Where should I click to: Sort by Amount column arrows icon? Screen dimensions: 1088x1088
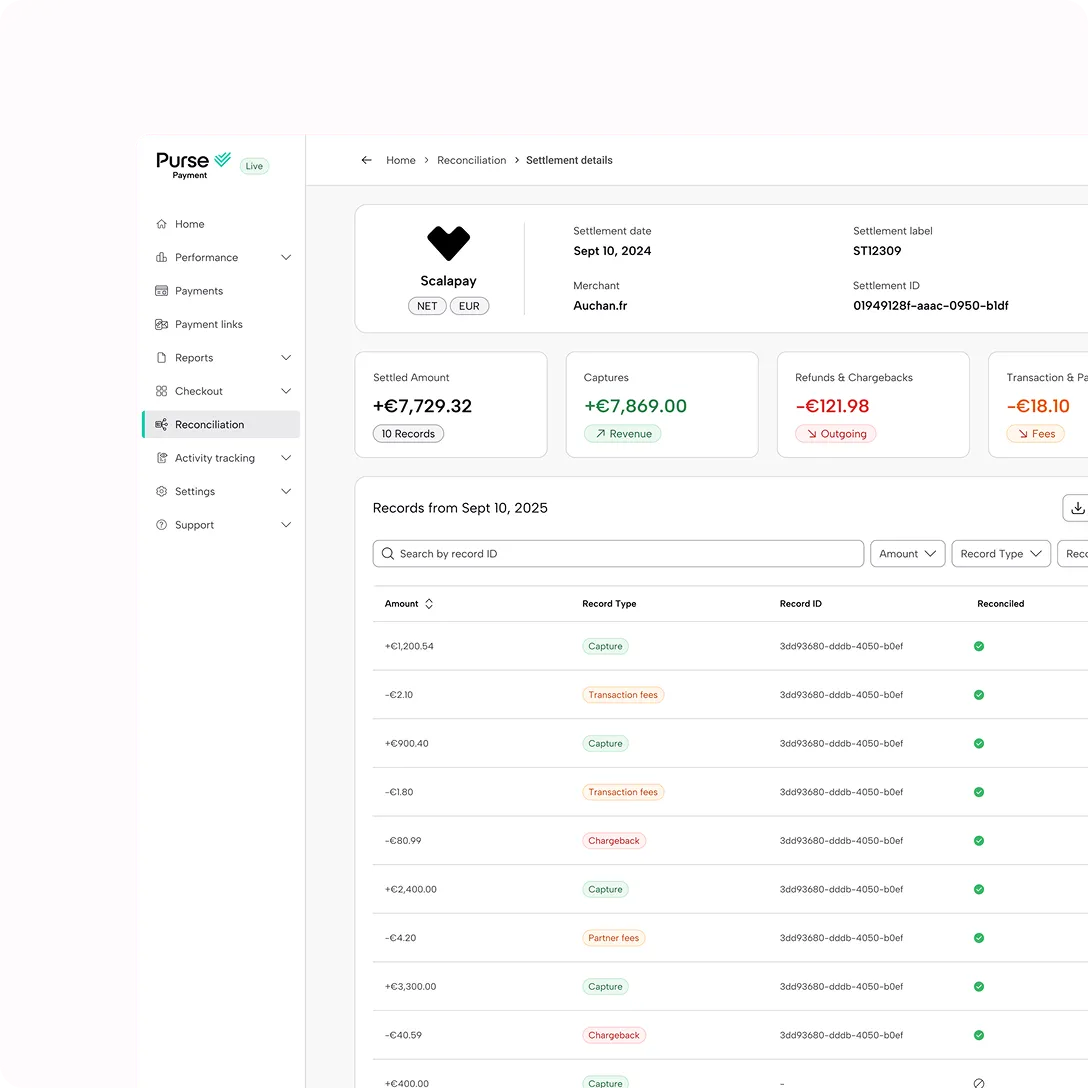click(x=429, y=604)
